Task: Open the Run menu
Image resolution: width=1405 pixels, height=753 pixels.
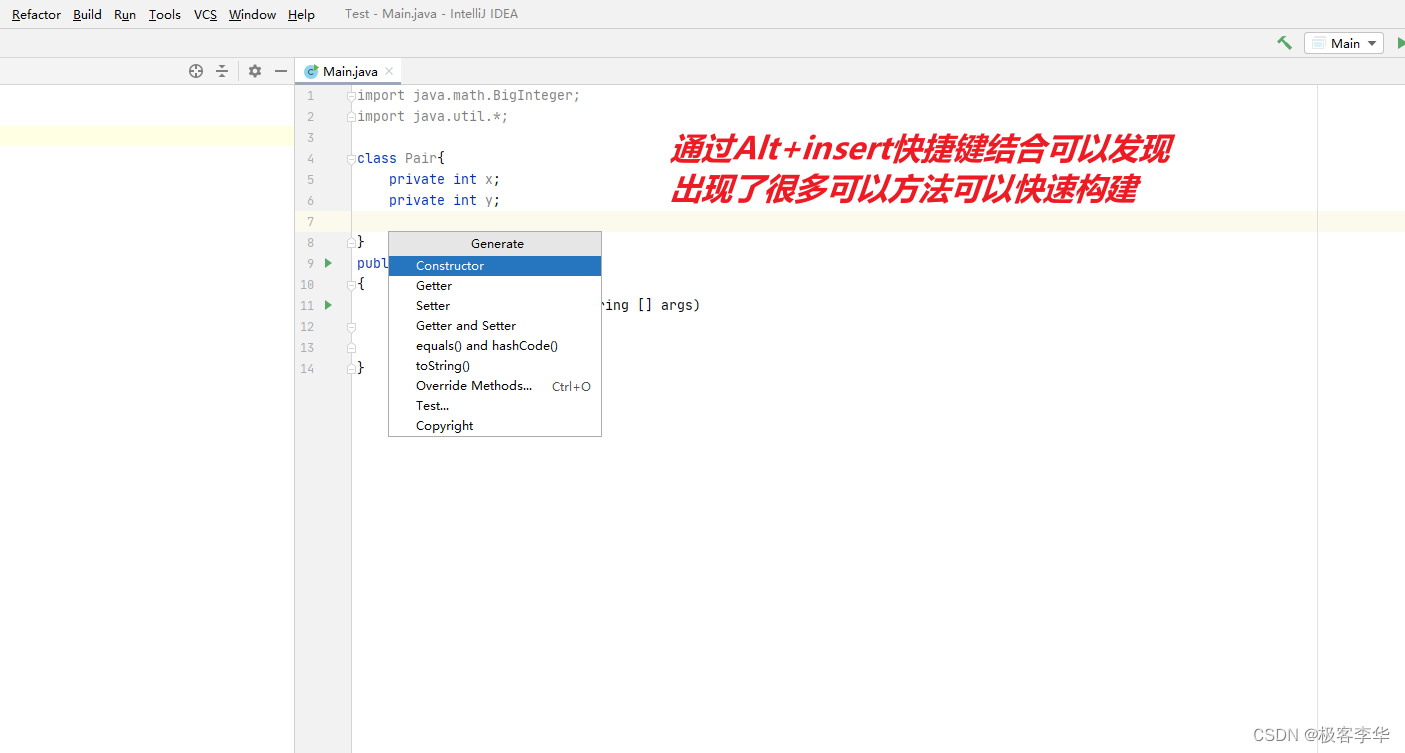Action: tap(125, 14)
